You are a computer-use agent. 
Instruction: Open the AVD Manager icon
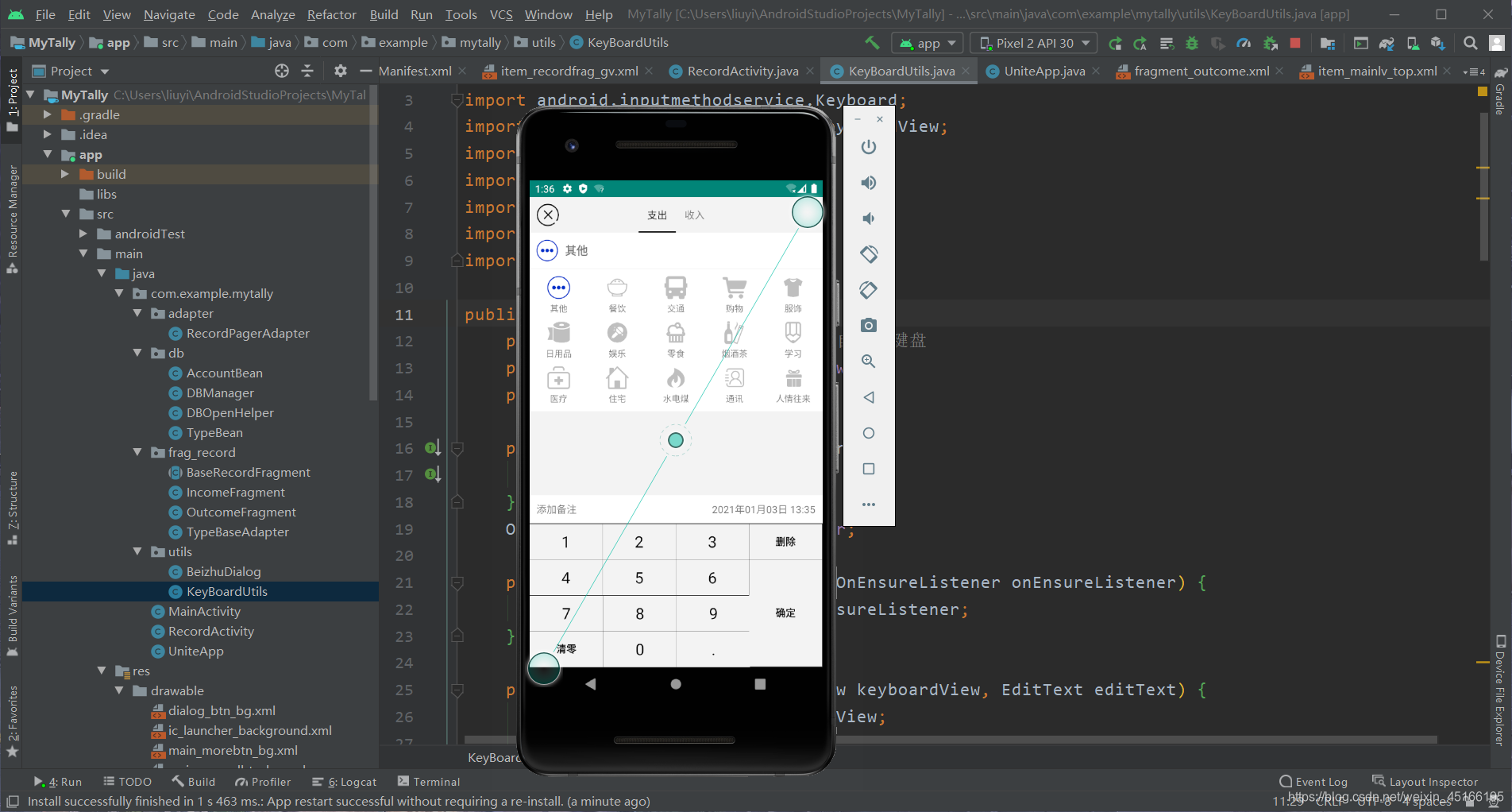pos(1413,43)
